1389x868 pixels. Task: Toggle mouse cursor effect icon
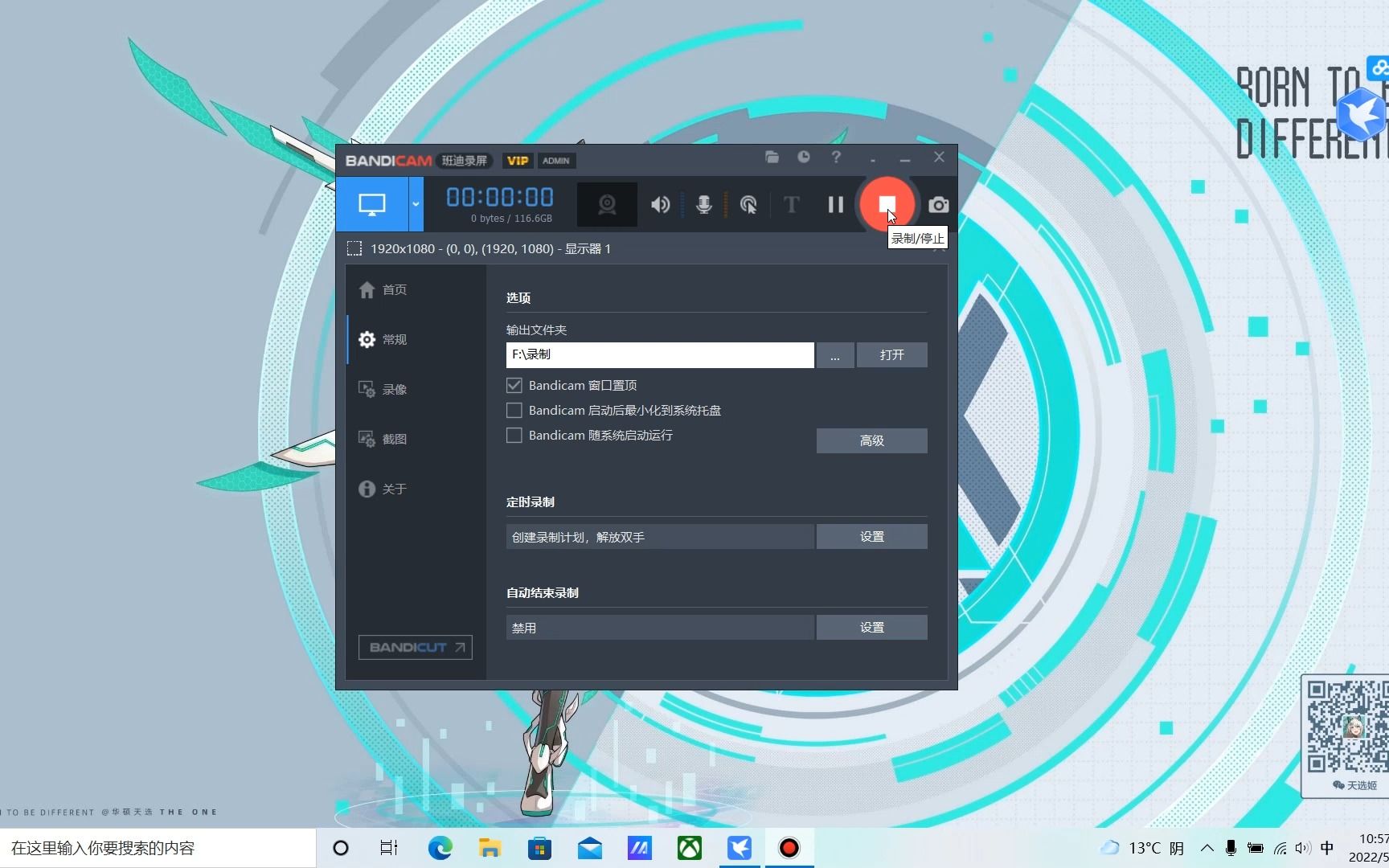pos(748,205)
